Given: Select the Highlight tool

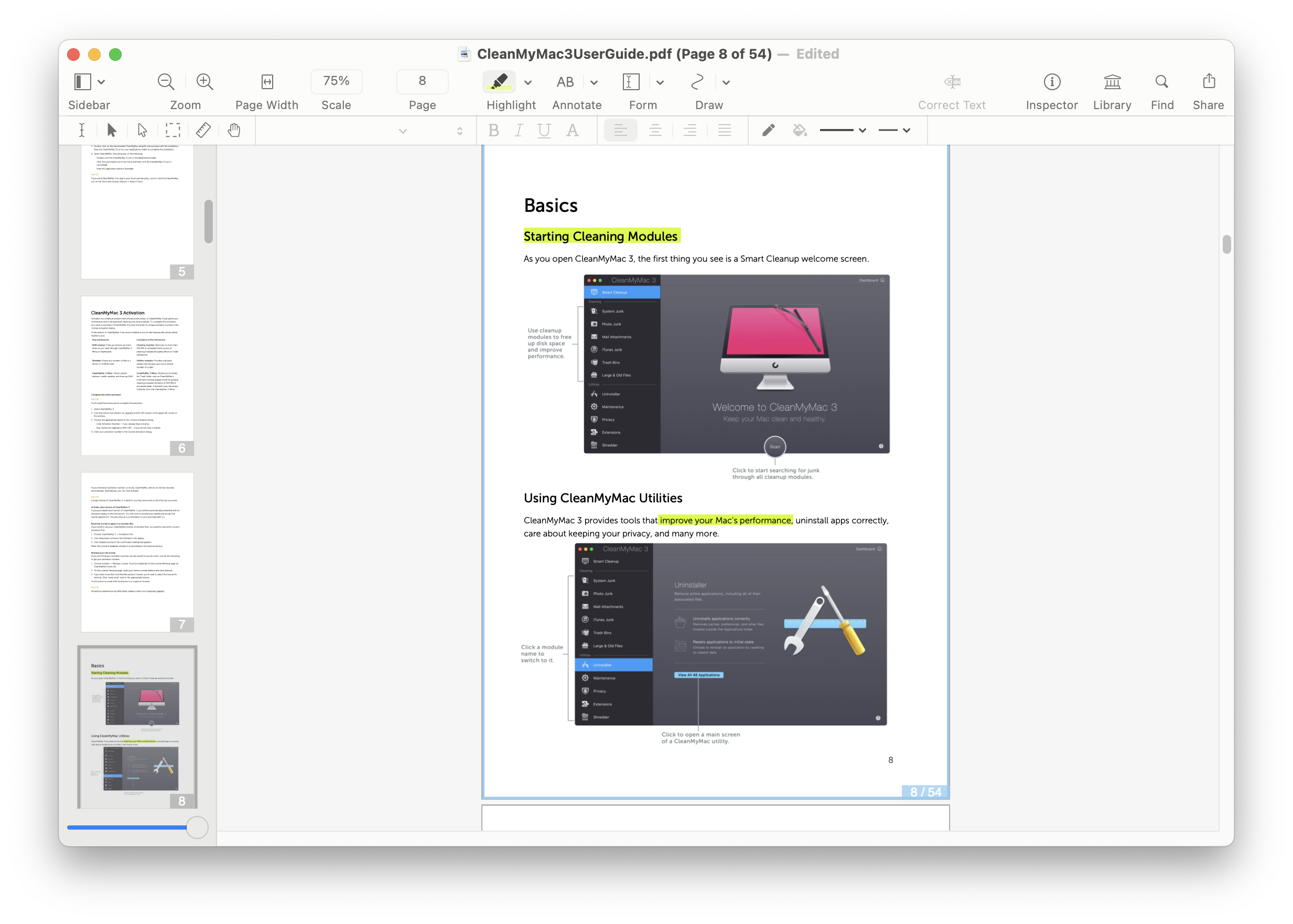Looking at the screenshot, I should point(499,82).
